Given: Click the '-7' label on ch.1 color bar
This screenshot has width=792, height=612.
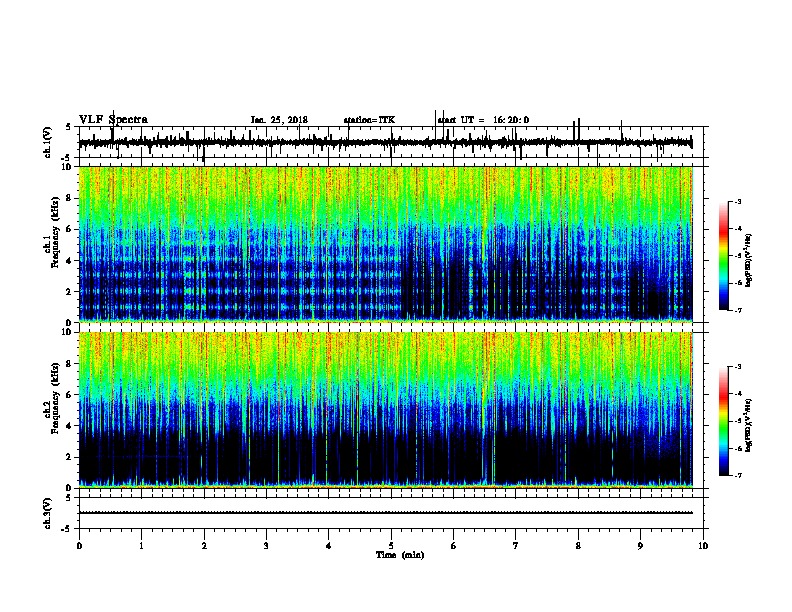Looking at the screenshot, I should click(x=738, y=310).
